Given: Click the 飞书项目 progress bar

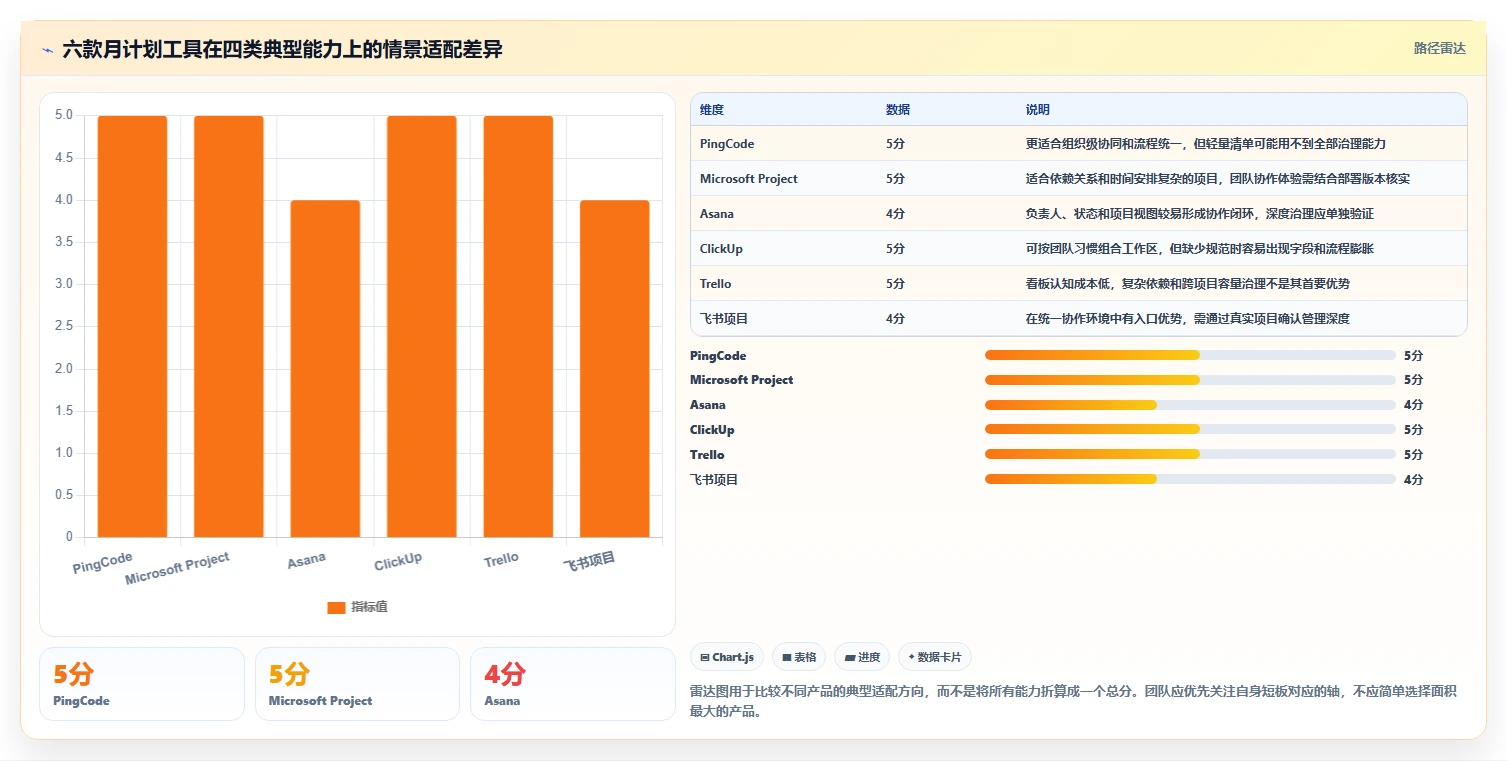Looking at the screenshot, I should click(x=1190, y=479).
